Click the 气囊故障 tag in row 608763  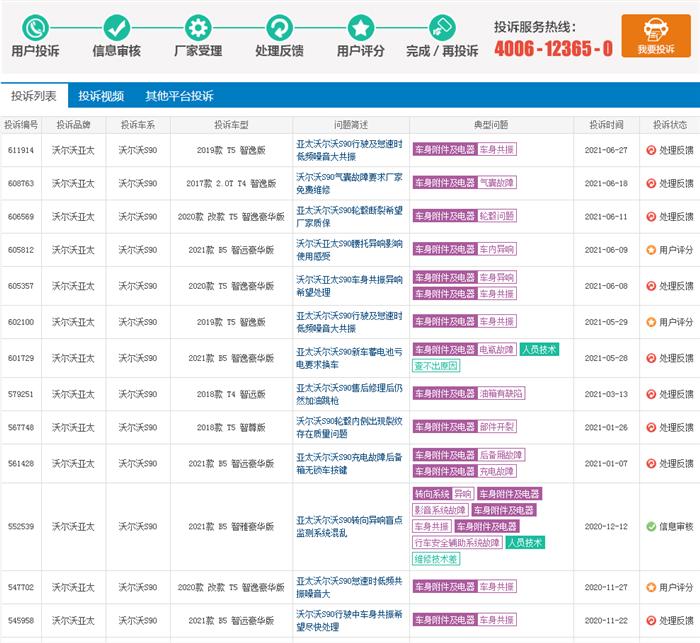[x=497, y=183]
